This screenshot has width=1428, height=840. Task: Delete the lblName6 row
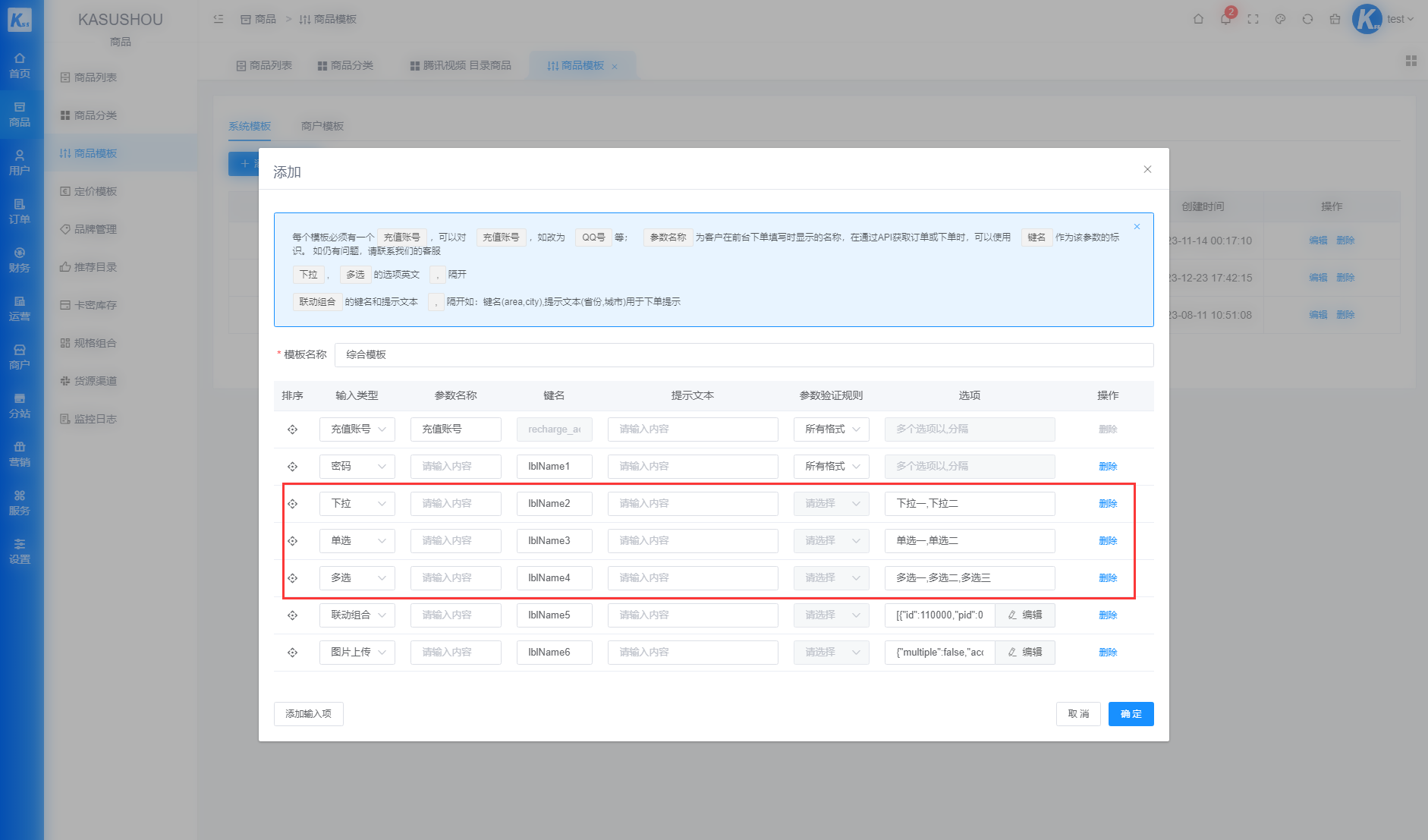point(1108,653)
